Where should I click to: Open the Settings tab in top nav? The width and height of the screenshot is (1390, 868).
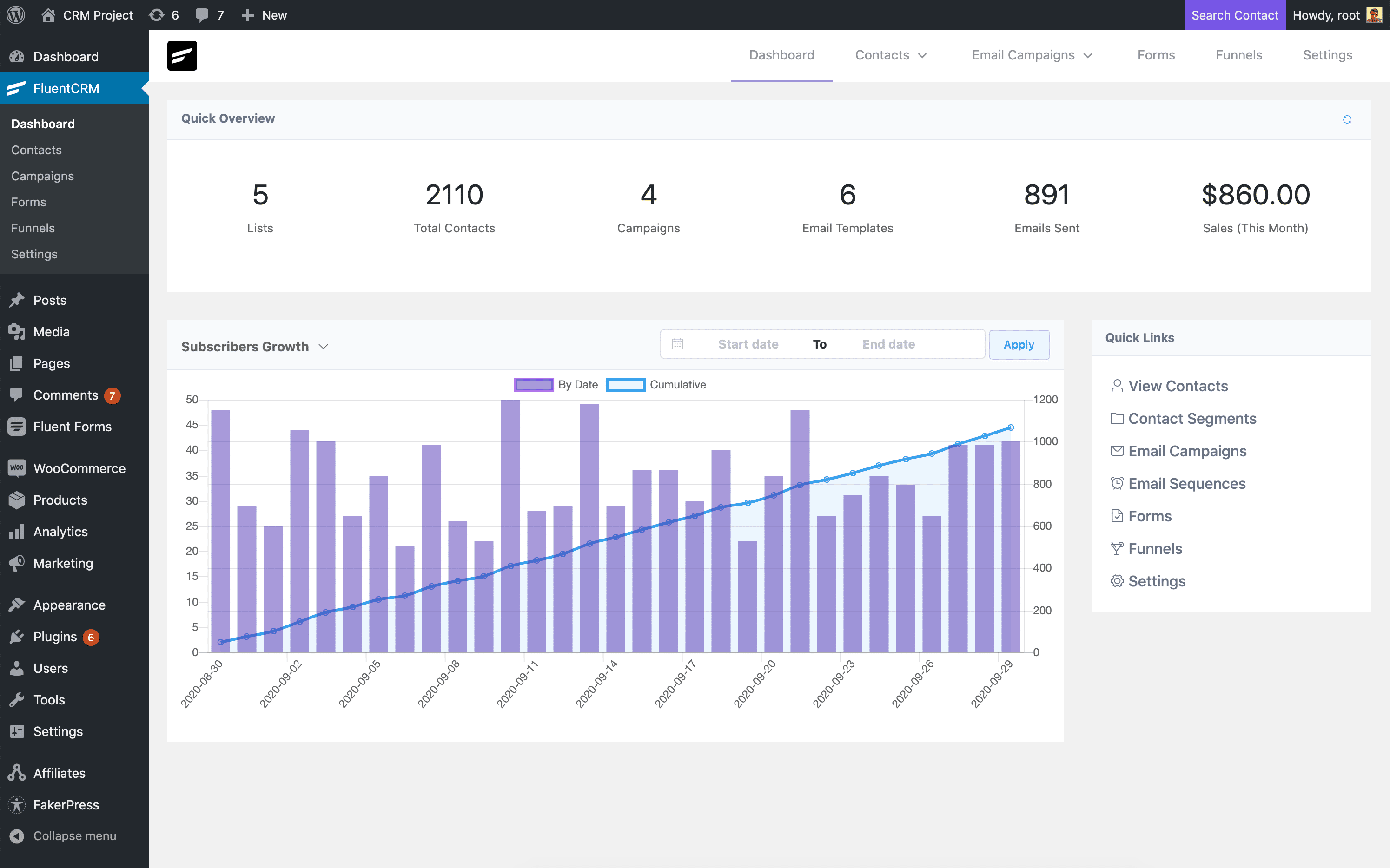[x=1327, y=55]
